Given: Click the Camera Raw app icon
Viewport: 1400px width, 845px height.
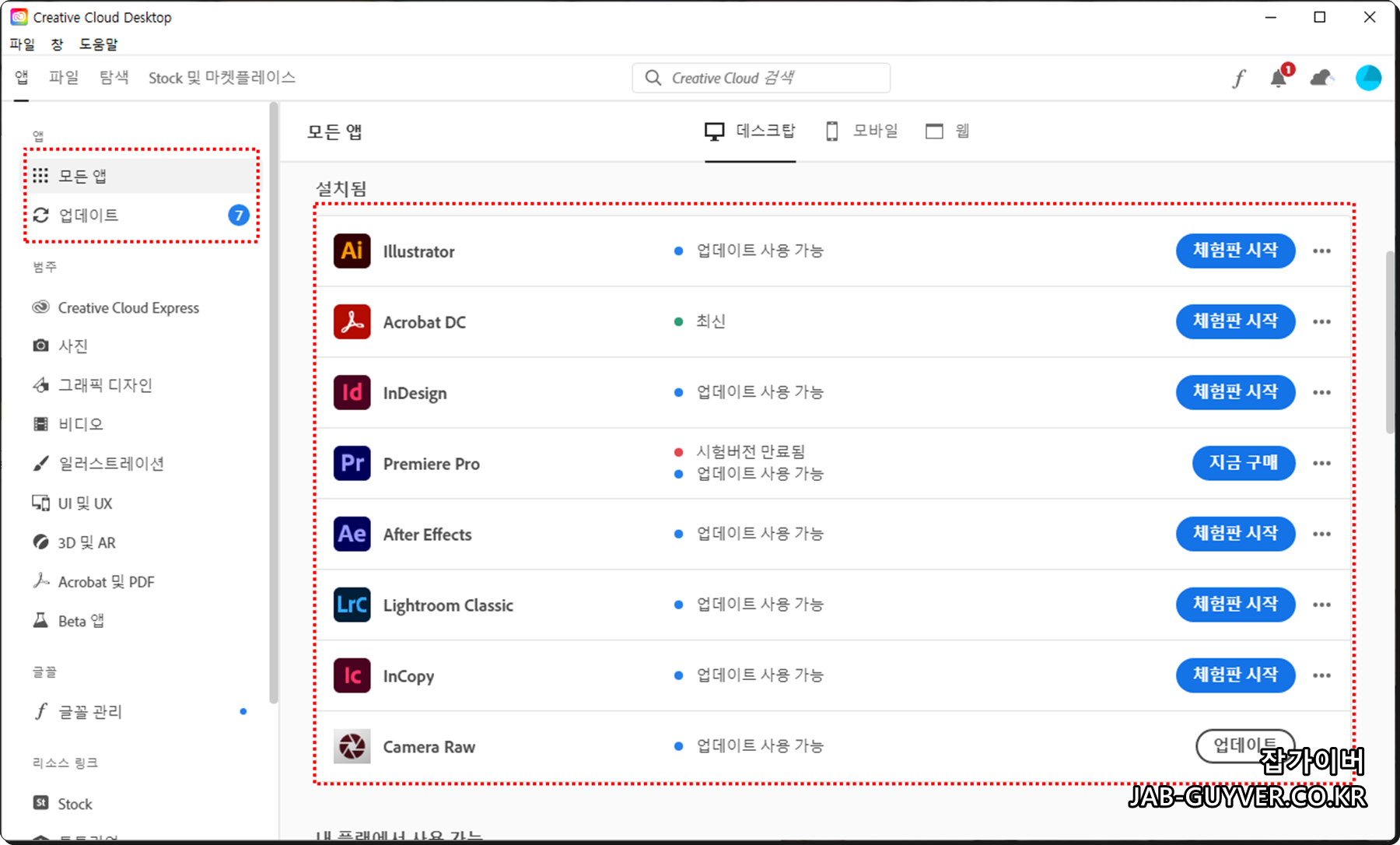Looking at the screenshot, I should click(352, 747).
